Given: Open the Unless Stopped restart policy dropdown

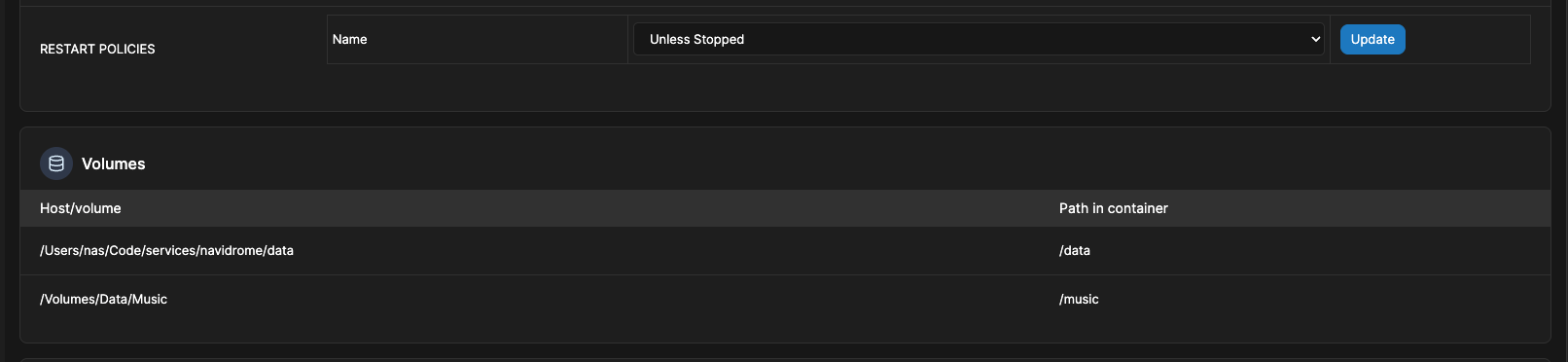Looking at the screenshot, I should (x=979, y=39).
